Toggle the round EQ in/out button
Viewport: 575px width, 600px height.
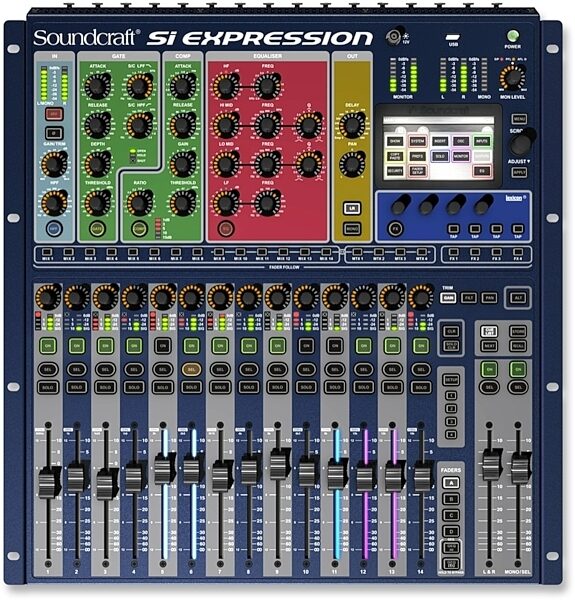(x=226, y=228)
